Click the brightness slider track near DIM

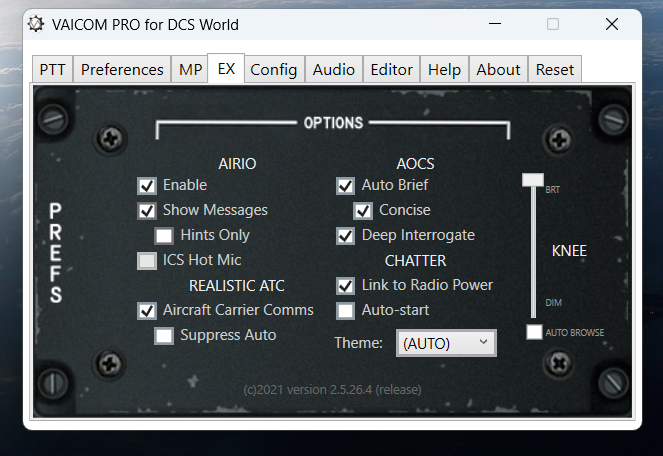(x=534, y=302)
